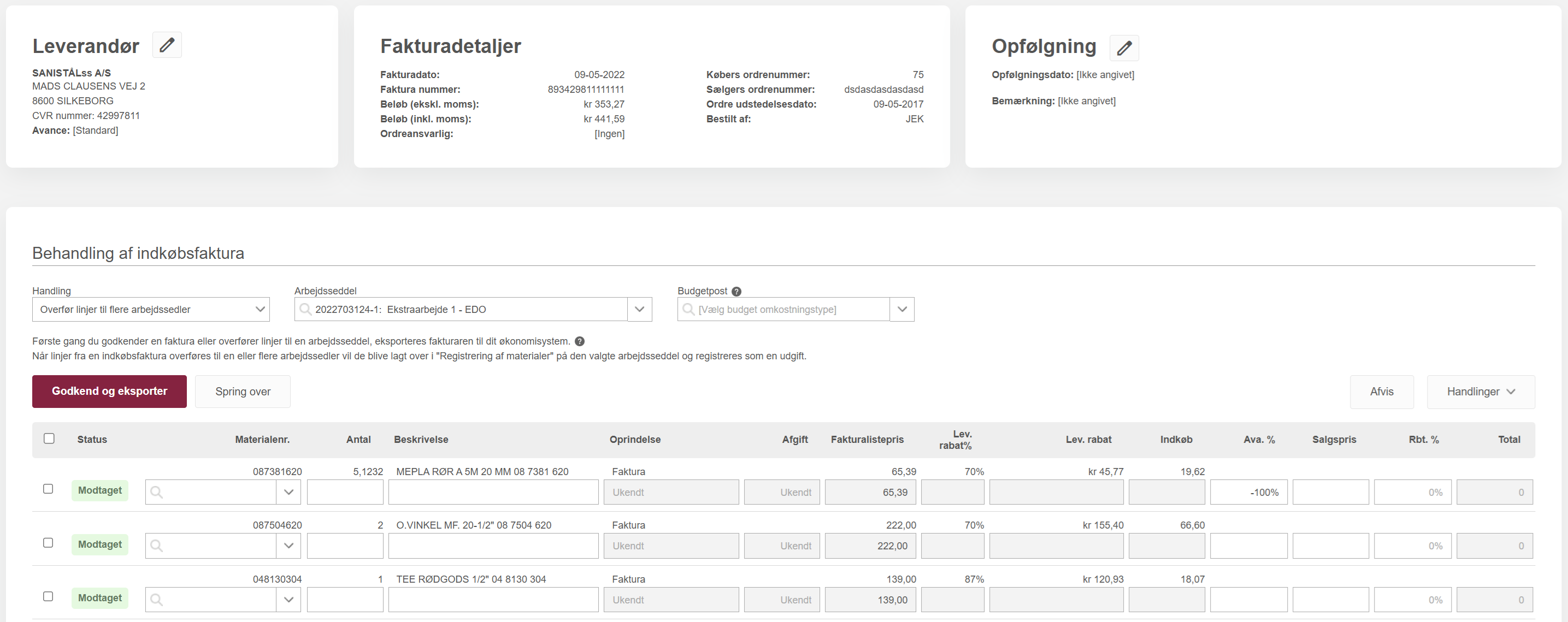Click material search icon in row 087504620

point(156,546)
